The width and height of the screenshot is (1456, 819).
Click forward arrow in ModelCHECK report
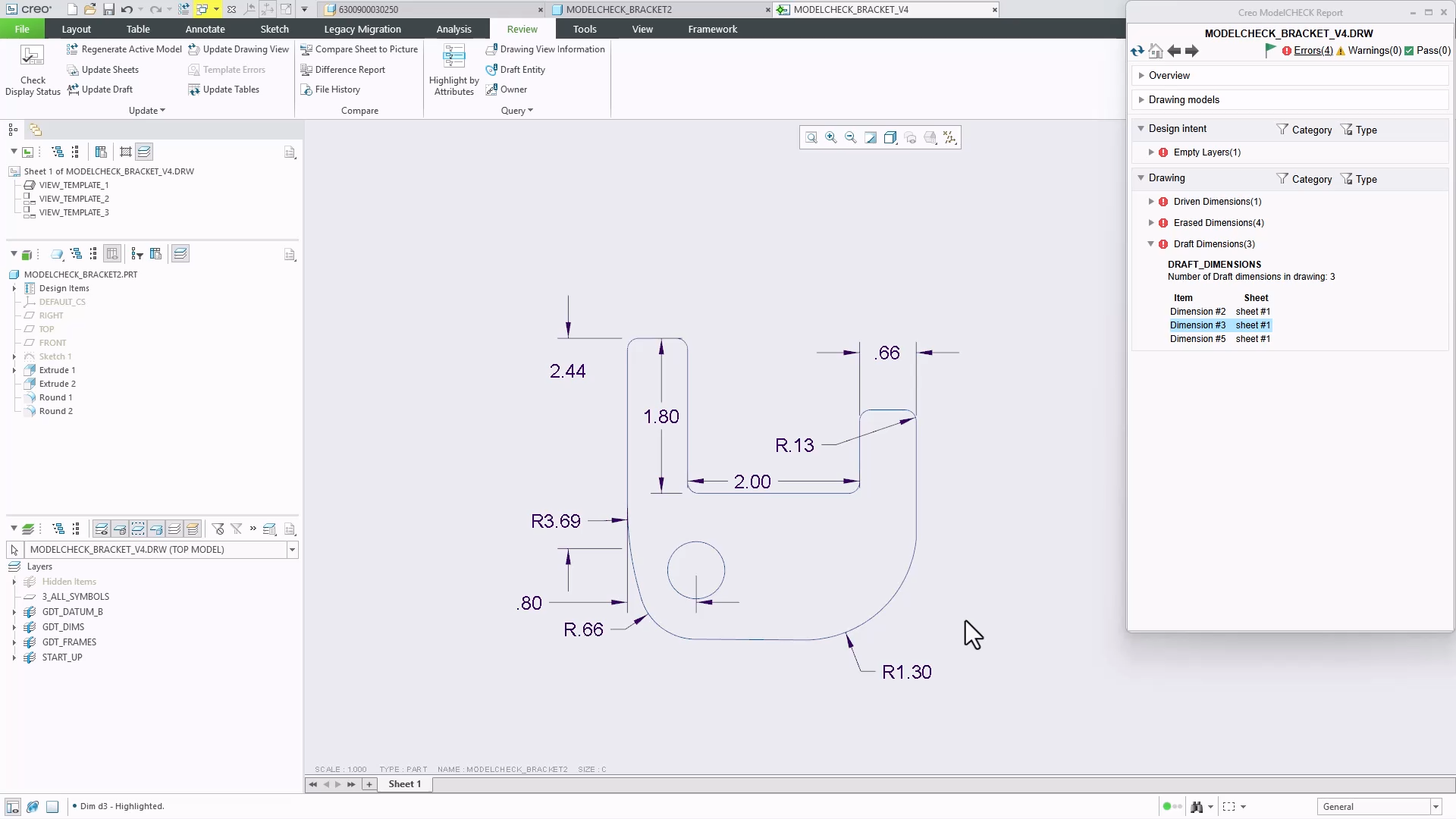click(x=1192, y=51)
